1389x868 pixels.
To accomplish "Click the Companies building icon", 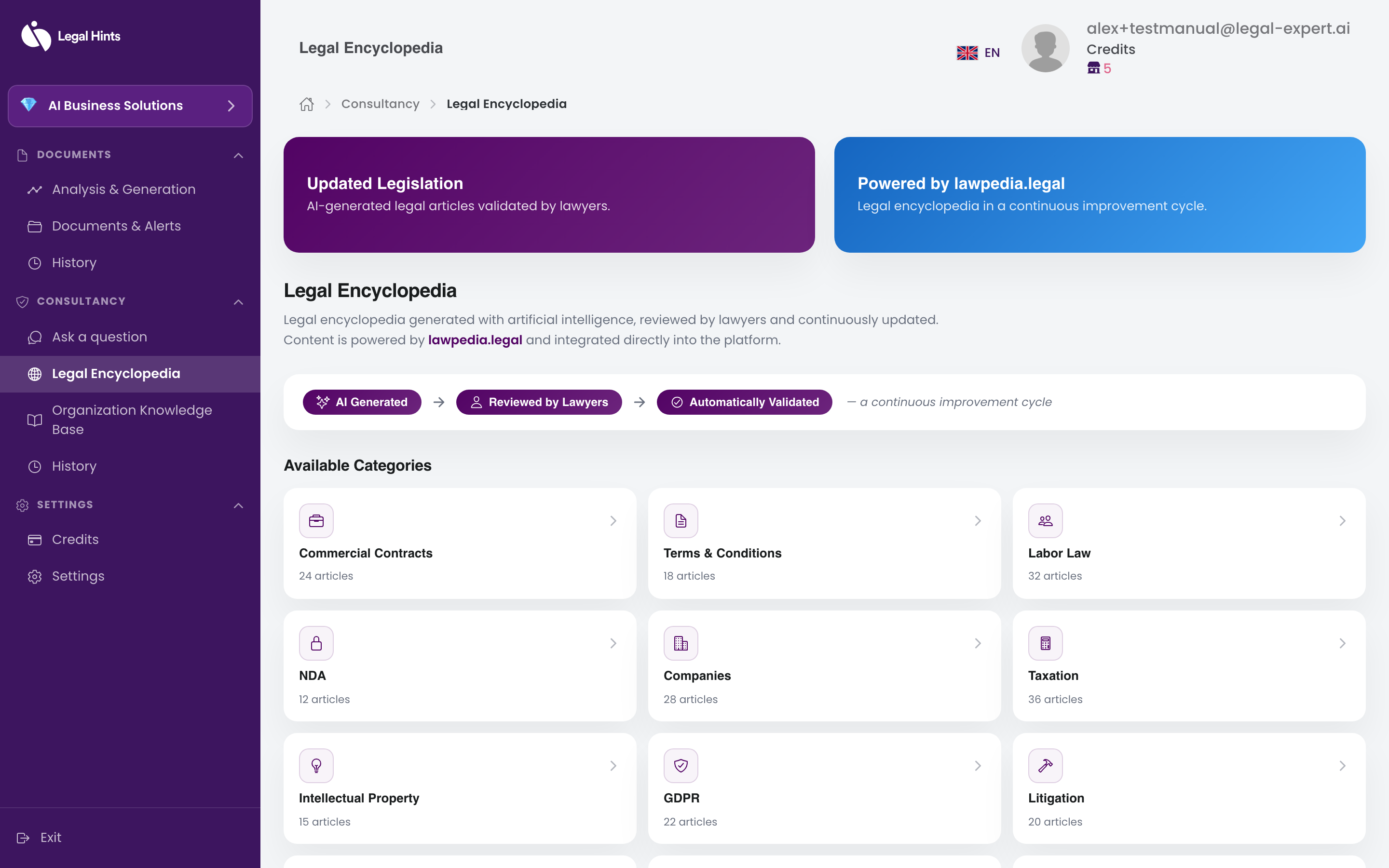I will point(681,643).
